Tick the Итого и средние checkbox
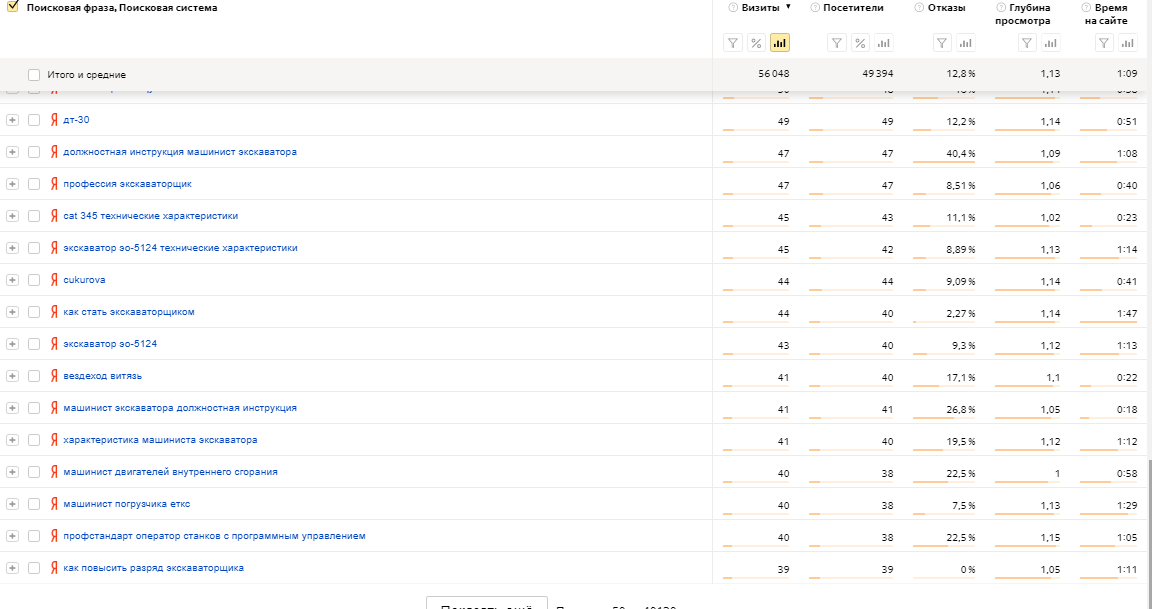Image resolution: width=1152 pixels, height=609 pixels. [x=34, y=75]
